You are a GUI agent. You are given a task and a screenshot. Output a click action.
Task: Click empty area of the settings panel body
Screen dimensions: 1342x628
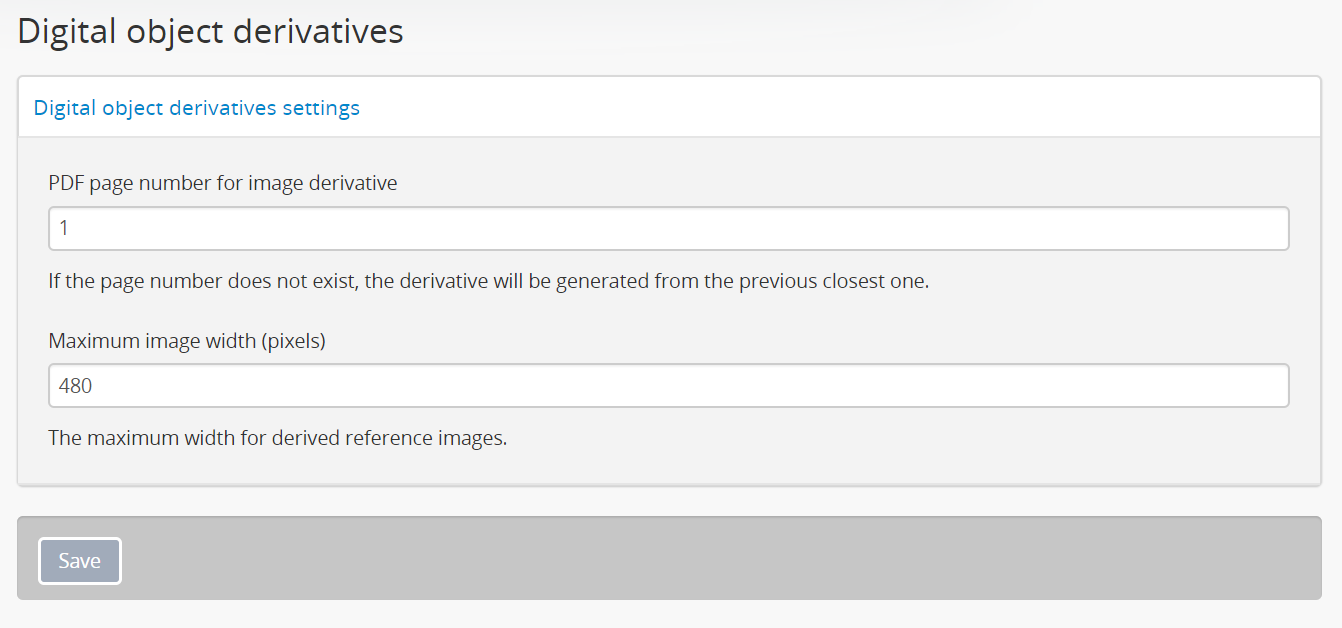(x=669, y=466)
